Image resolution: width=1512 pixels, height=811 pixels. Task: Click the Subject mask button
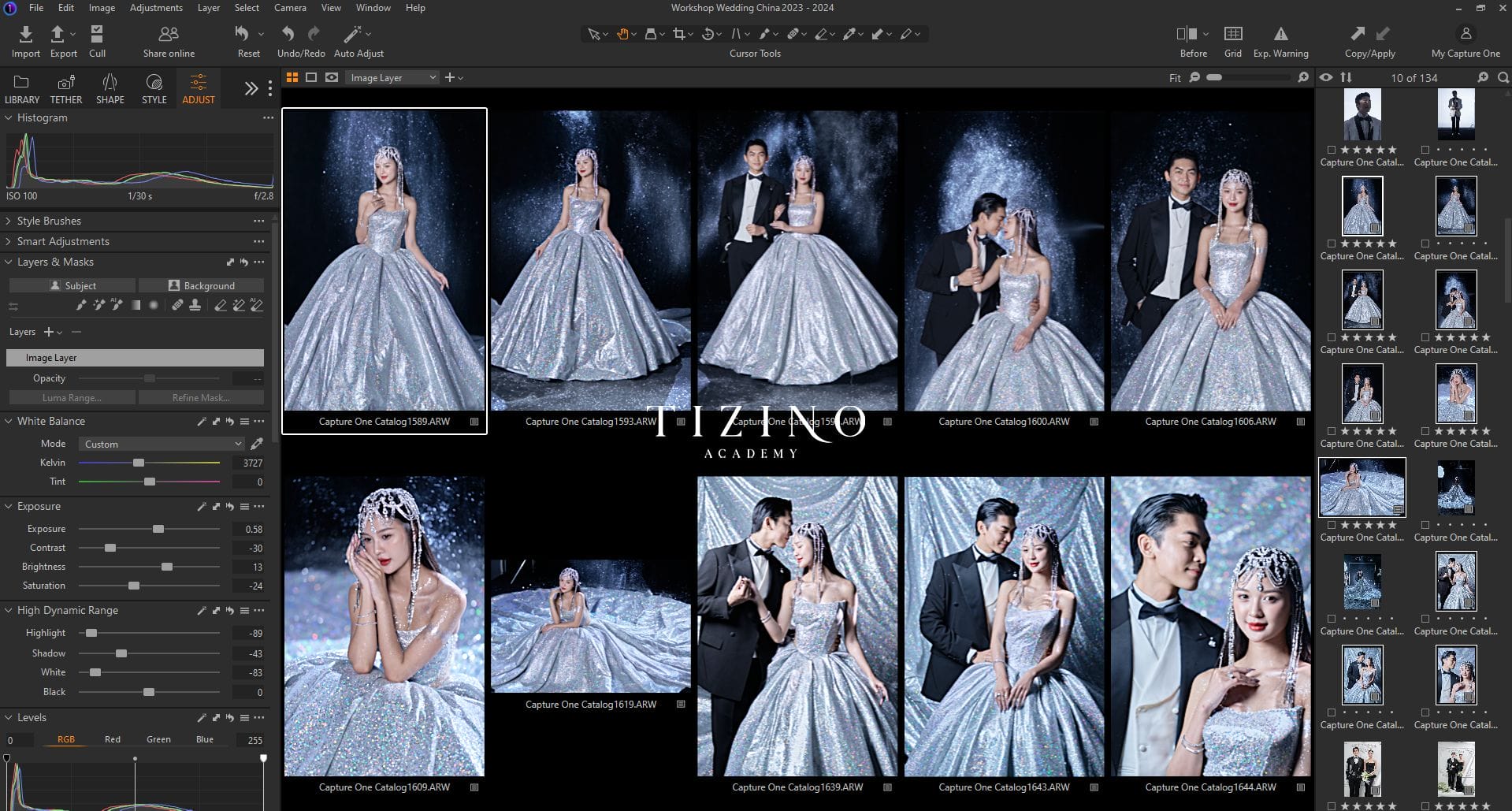[x=72, y=285]
